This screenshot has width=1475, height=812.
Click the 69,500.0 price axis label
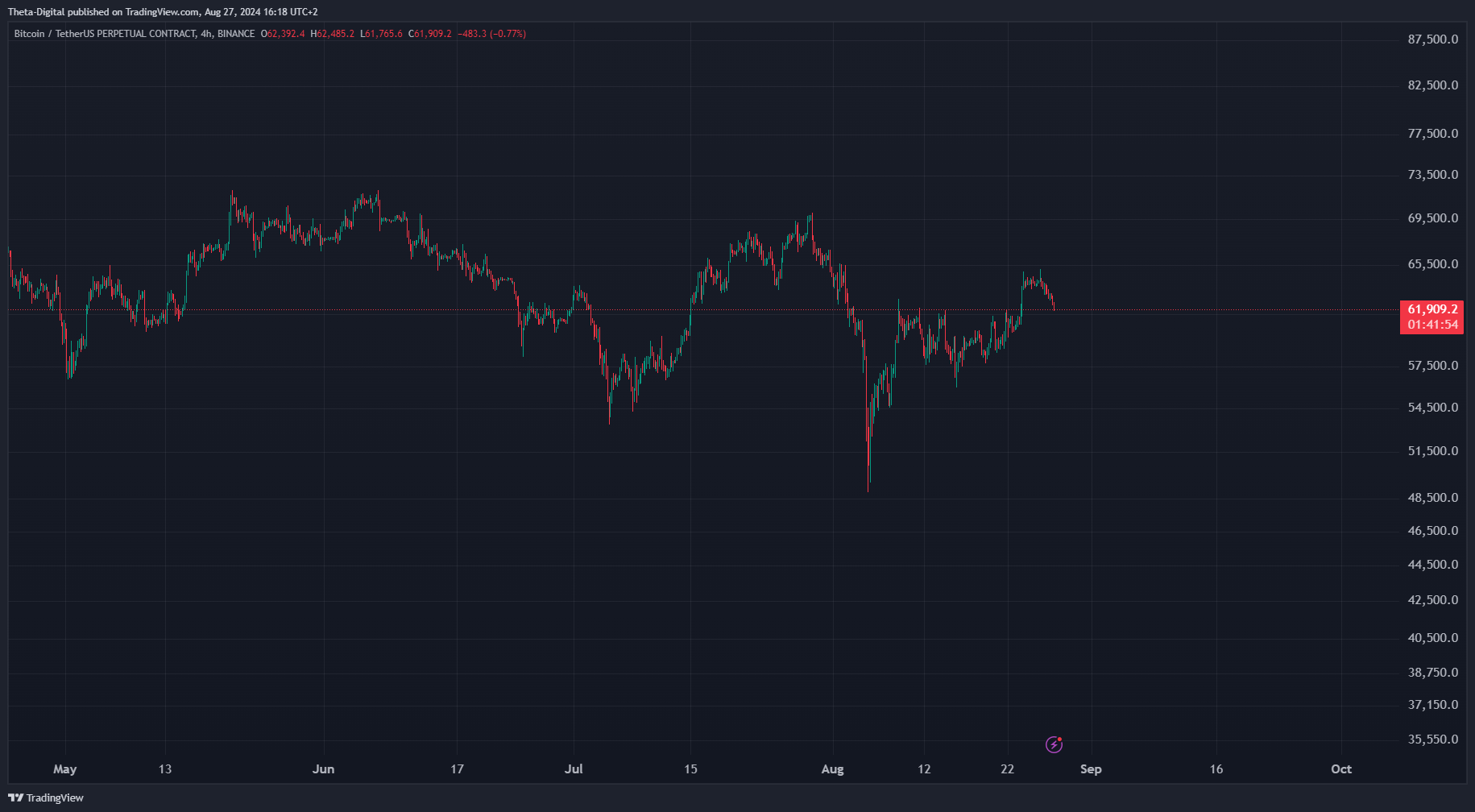click(x=1432, y=218)
